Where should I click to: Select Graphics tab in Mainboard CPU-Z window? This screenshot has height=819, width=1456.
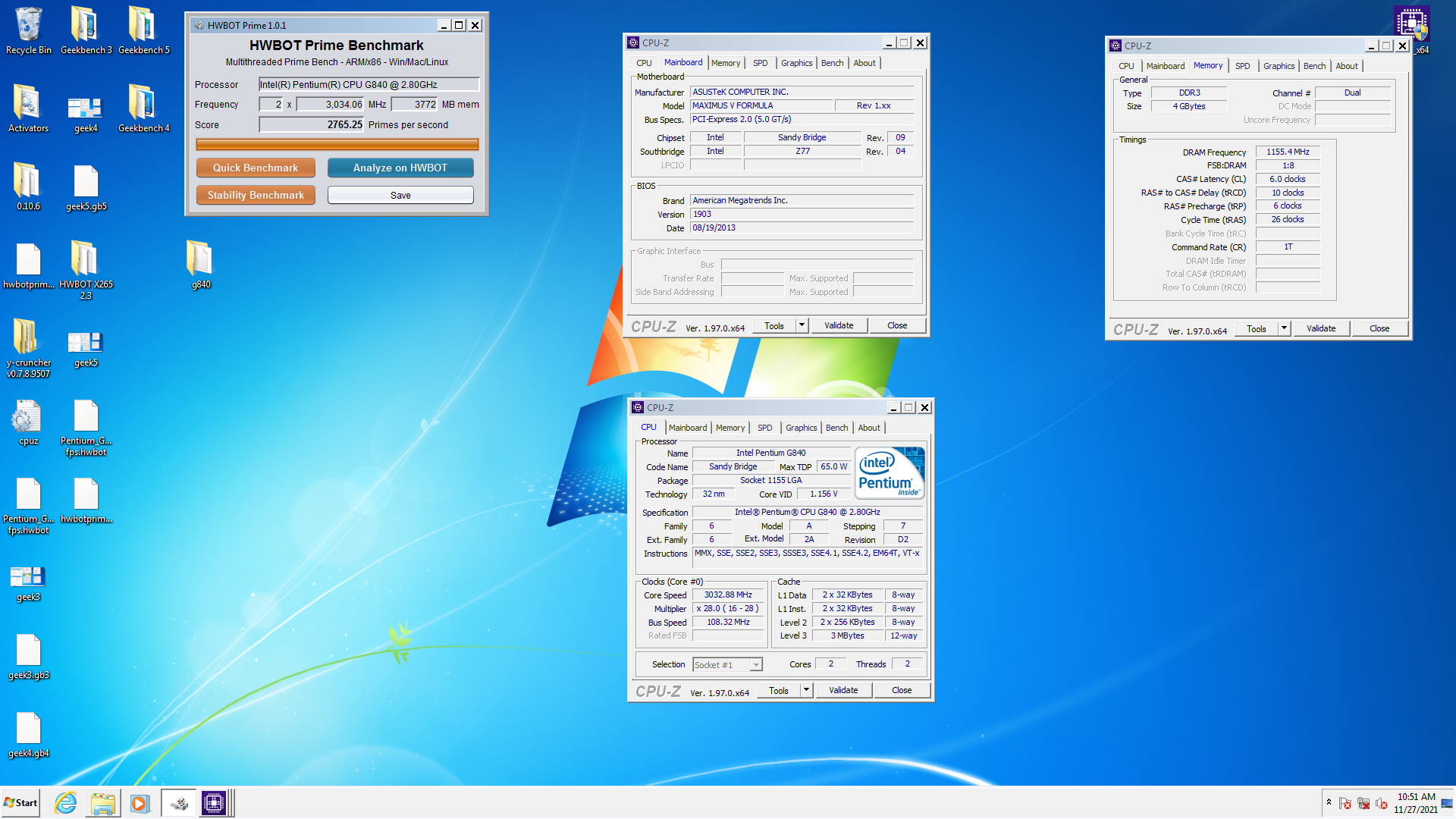pos(796,63)
